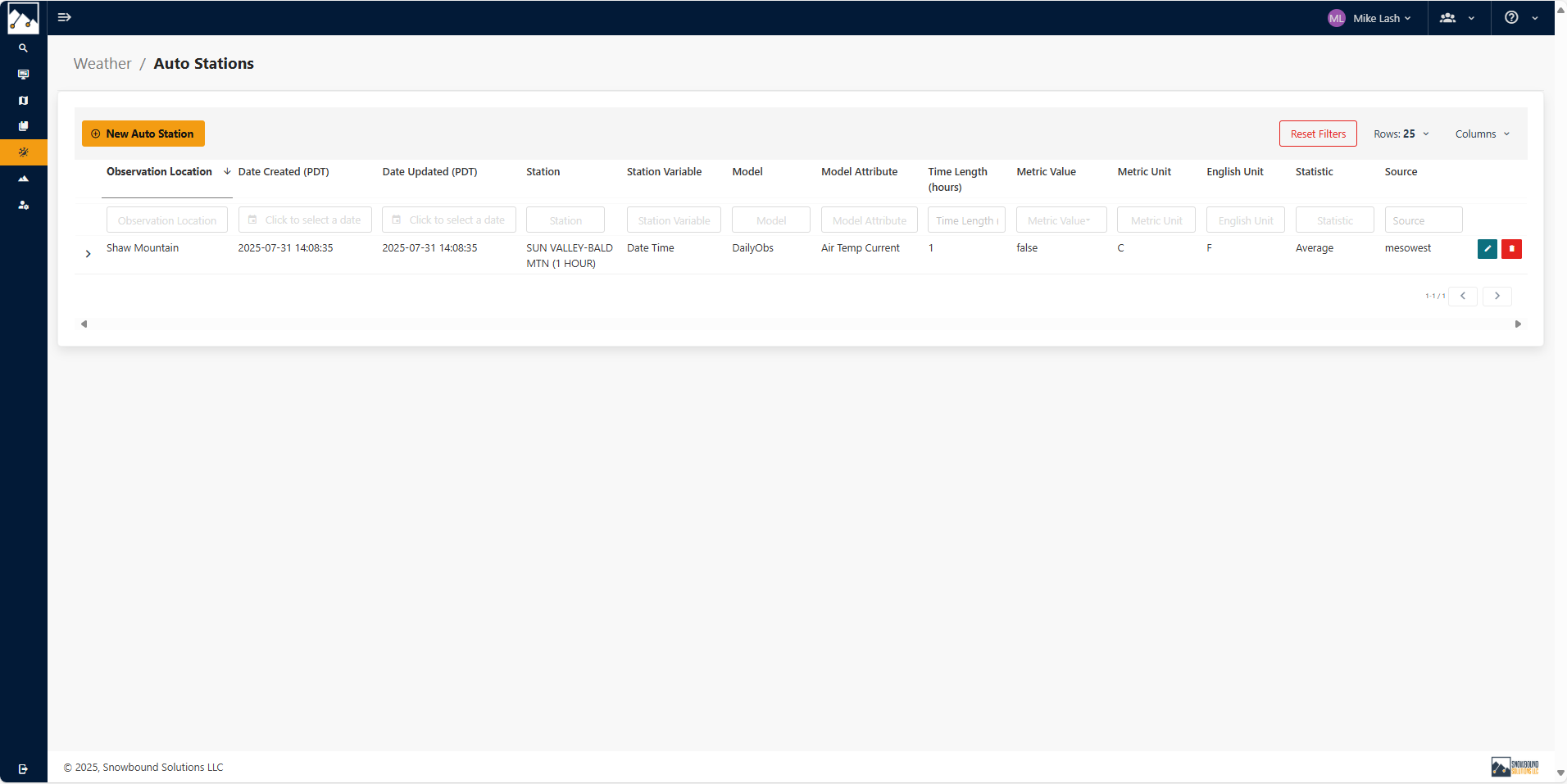This screenshot has width=1567, height=784.
Task: Open the group users icon menu
Action: [1457, 18]
